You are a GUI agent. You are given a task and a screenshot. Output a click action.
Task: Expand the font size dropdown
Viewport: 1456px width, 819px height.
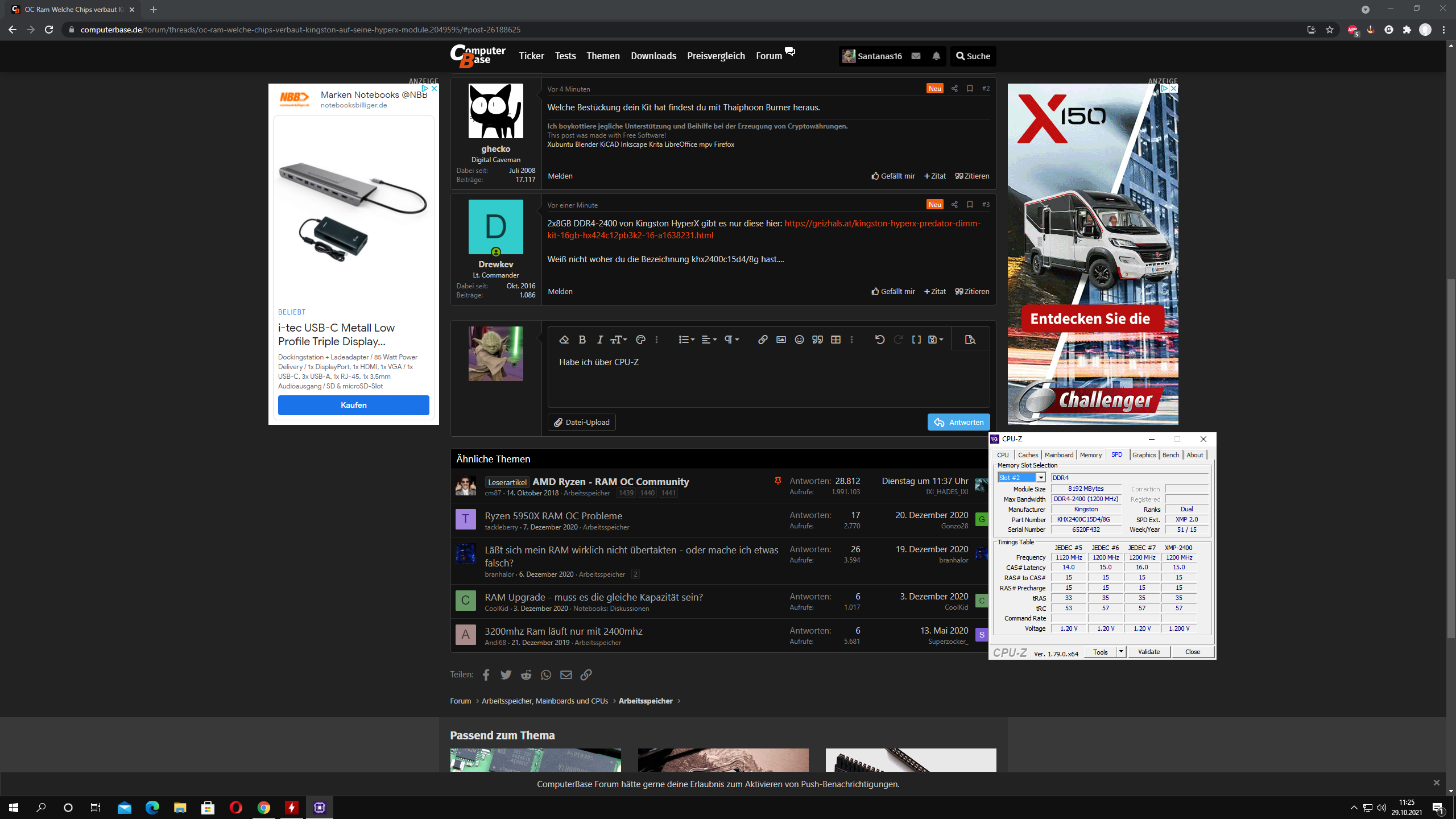(x=619, y=340)
